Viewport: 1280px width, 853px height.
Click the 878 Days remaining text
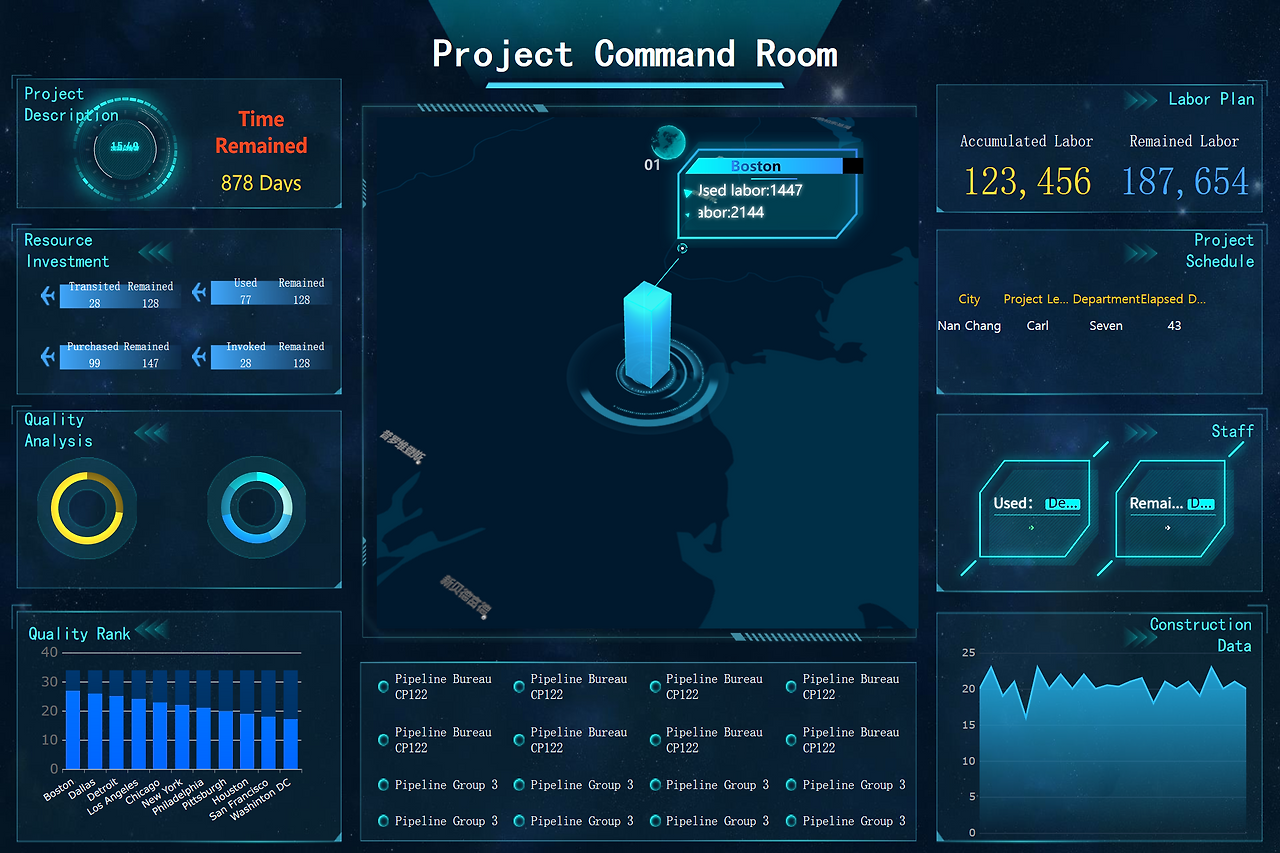tap(260, 183)
